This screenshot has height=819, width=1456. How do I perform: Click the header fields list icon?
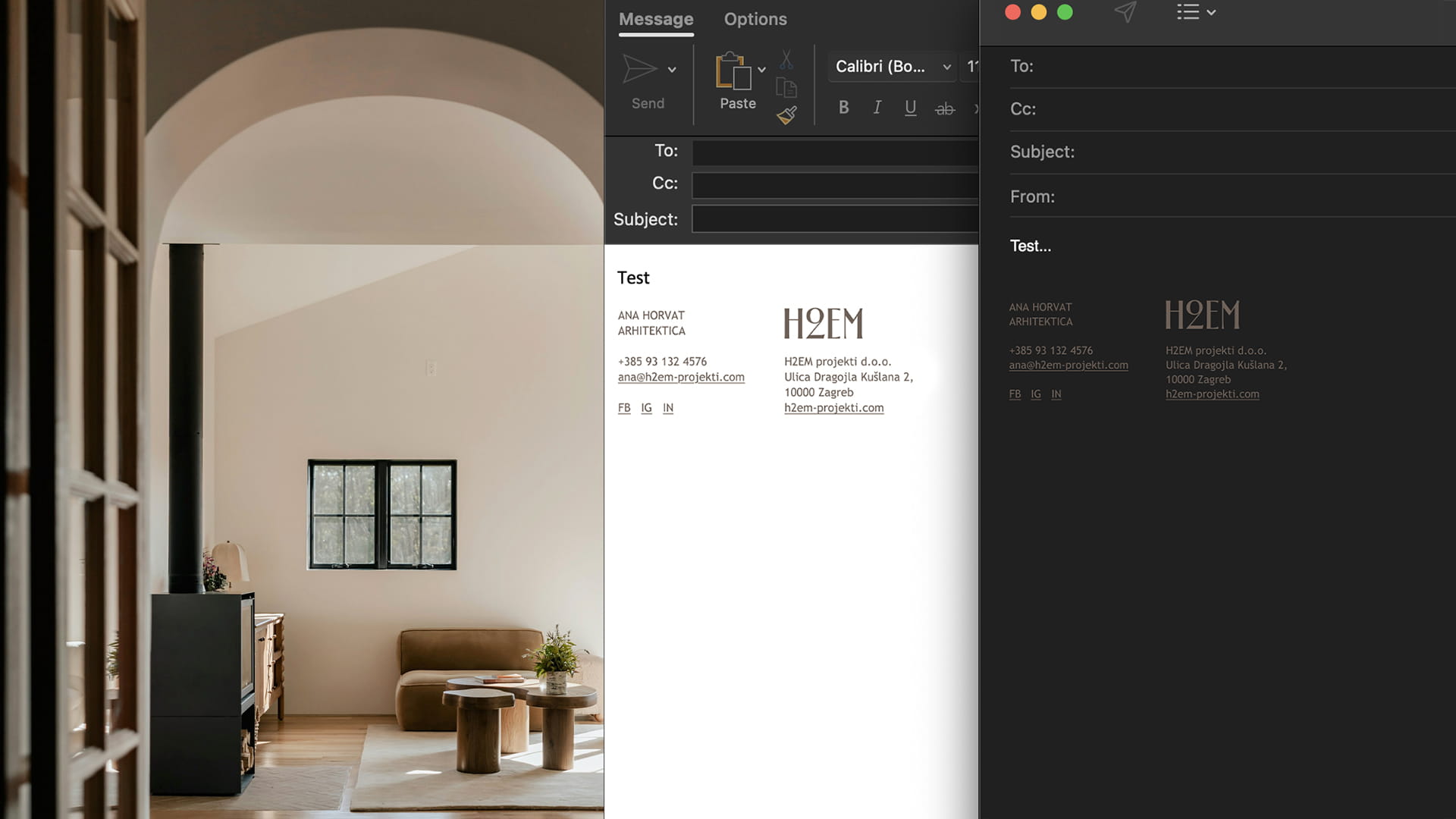click(1188, 12)
